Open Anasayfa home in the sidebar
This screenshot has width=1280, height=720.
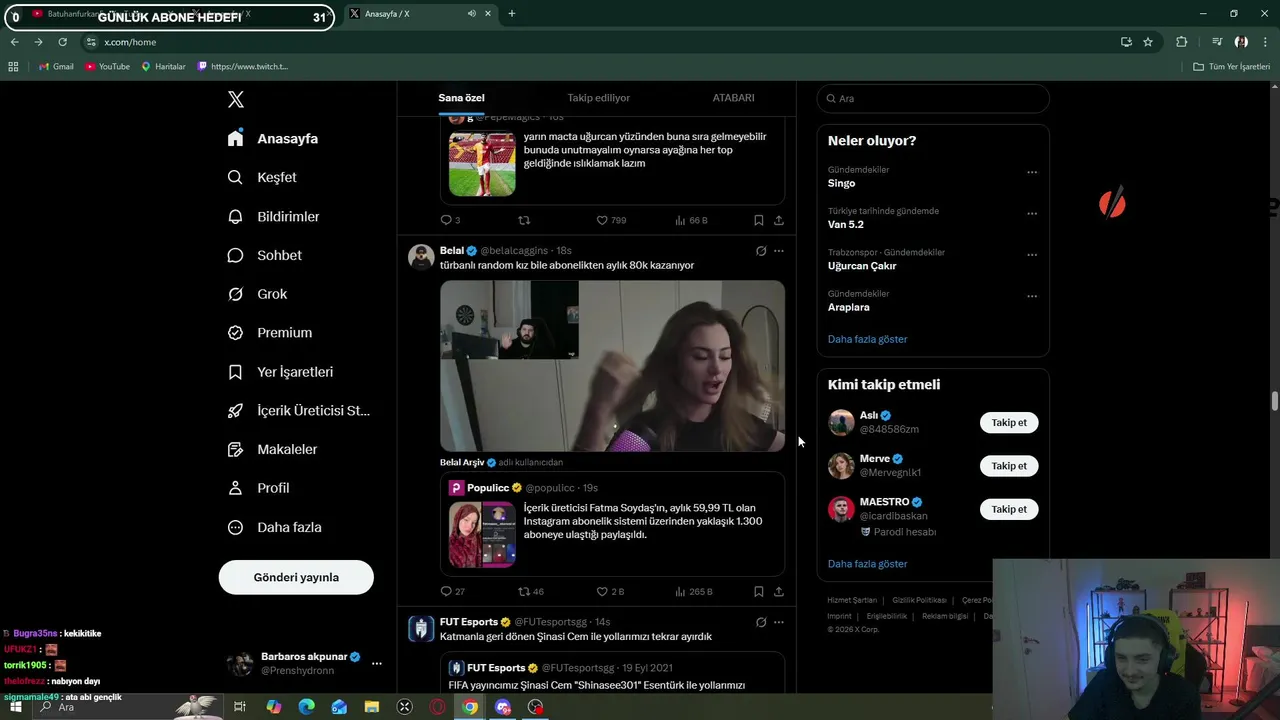pos(273,138)
